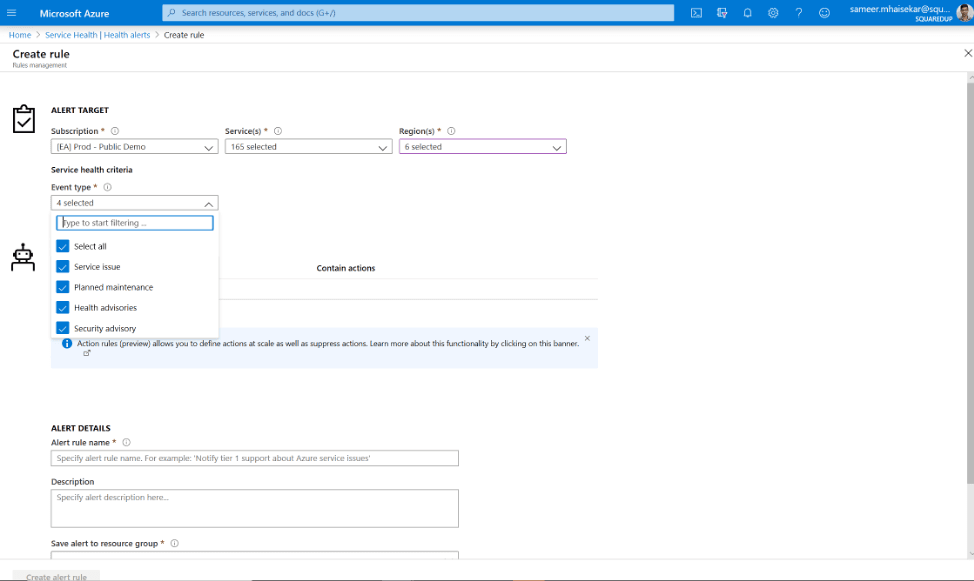This screenshot has width=974, height=581.
Task: Open the portal menu hamburger icon
Action: click(12, 12)
